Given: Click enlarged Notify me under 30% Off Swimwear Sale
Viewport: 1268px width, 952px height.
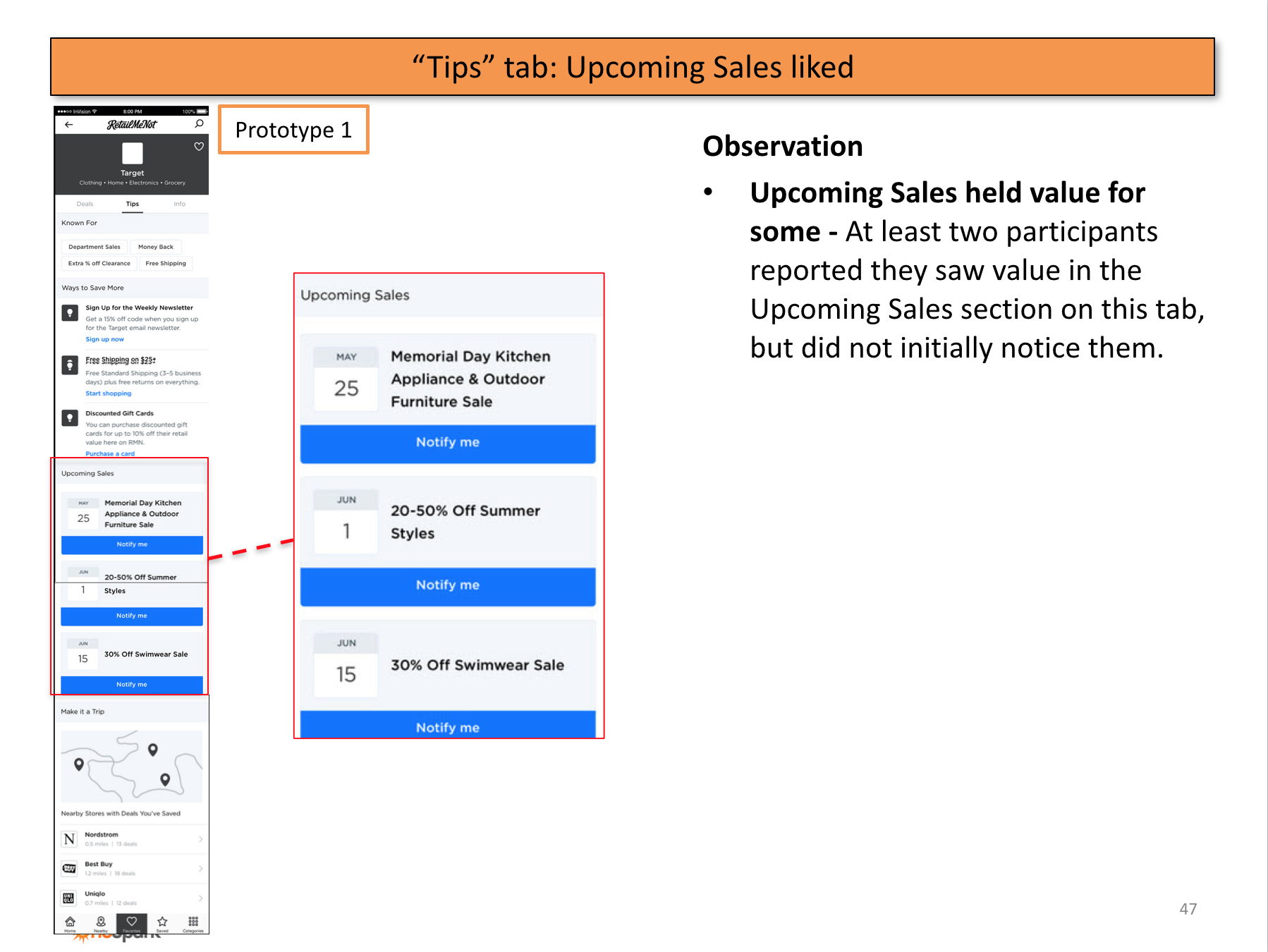Looking at the screenshot, I should tap(448, 726).
